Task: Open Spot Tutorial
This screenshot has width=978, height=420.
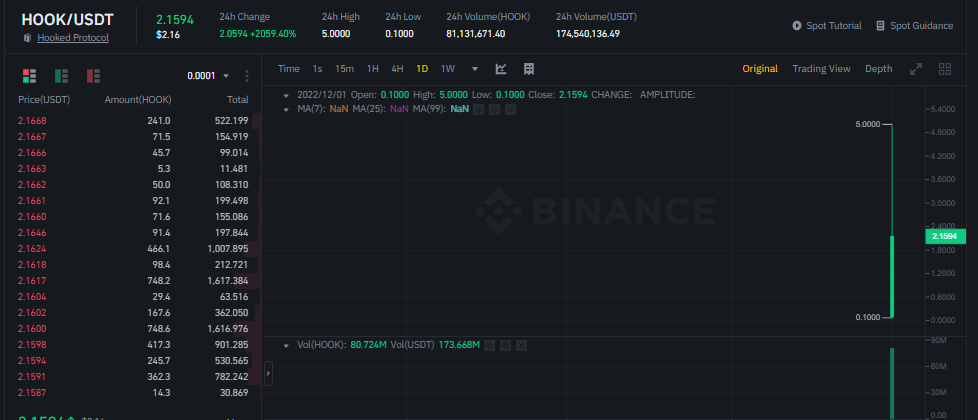Action: tap(826, 26)
